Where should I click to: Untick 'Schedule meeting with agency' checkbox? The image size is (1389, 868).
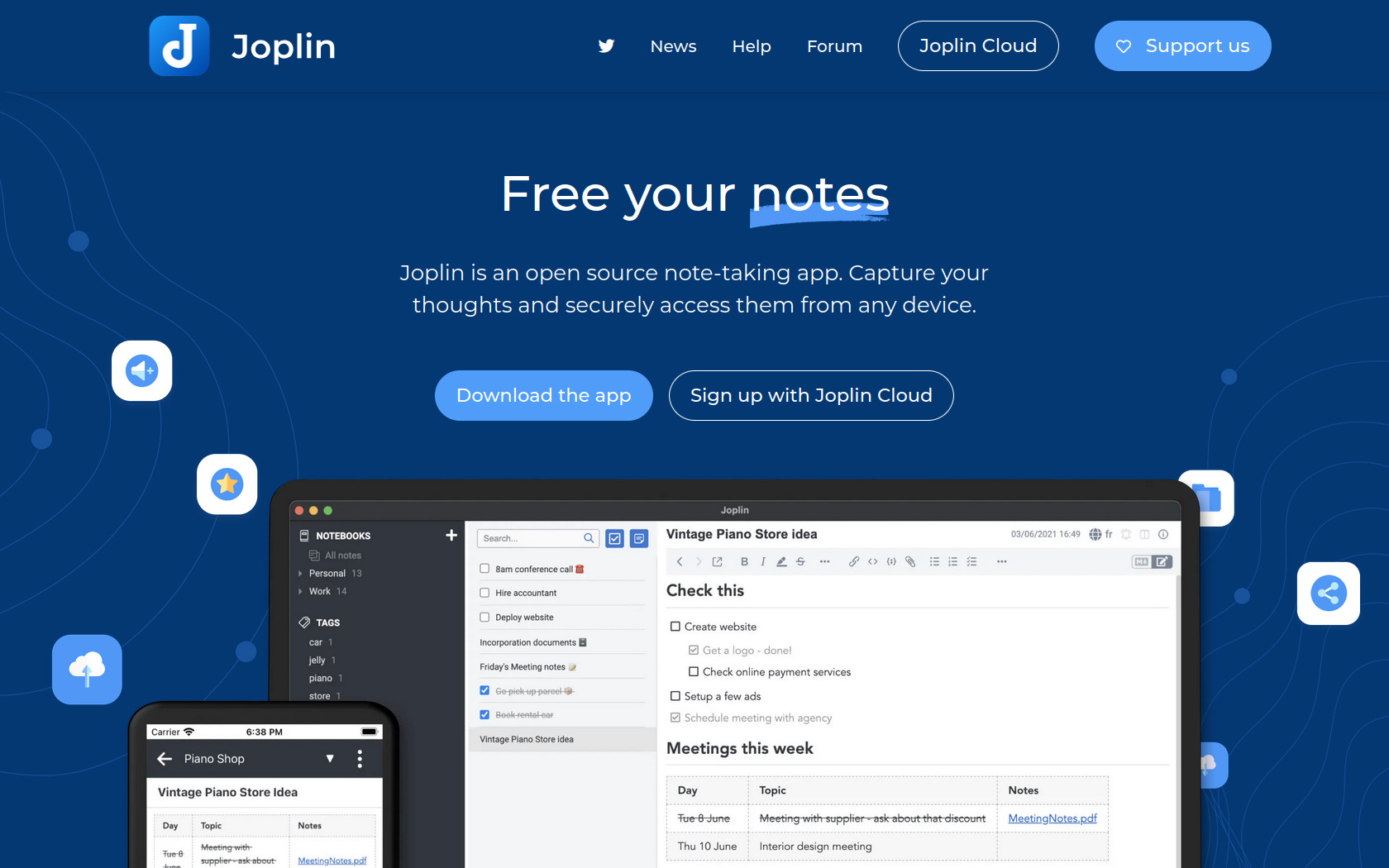point(675,718)
